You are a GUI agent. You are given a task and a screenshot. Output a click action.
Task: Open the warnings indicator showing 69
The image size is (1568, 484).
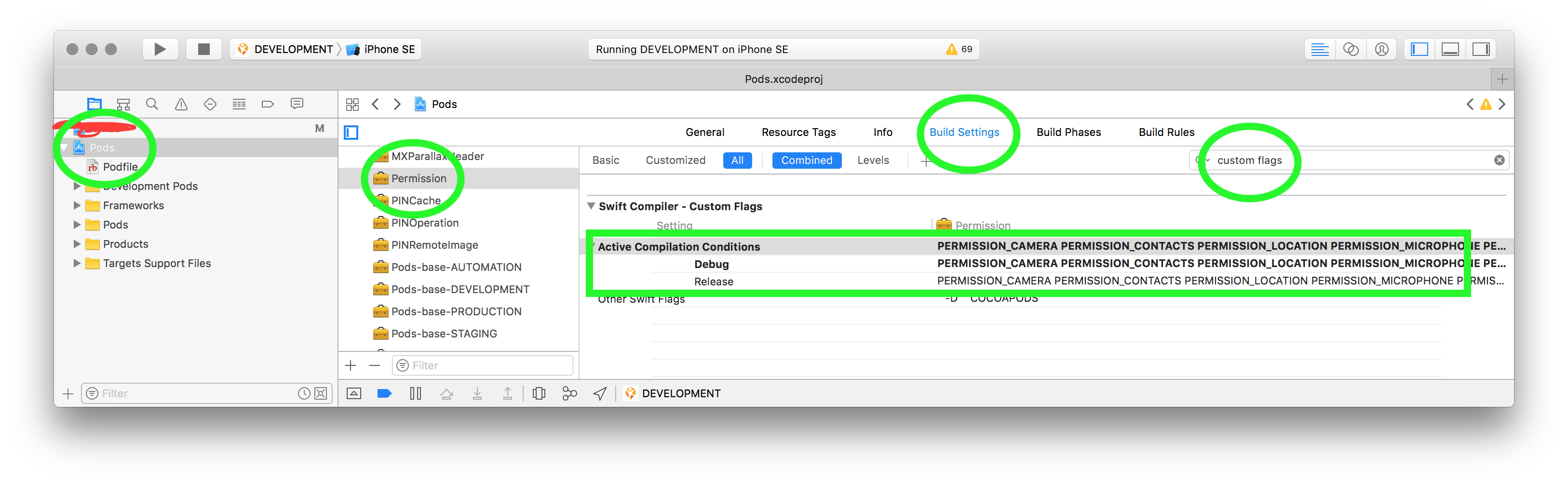click(960, 49)
